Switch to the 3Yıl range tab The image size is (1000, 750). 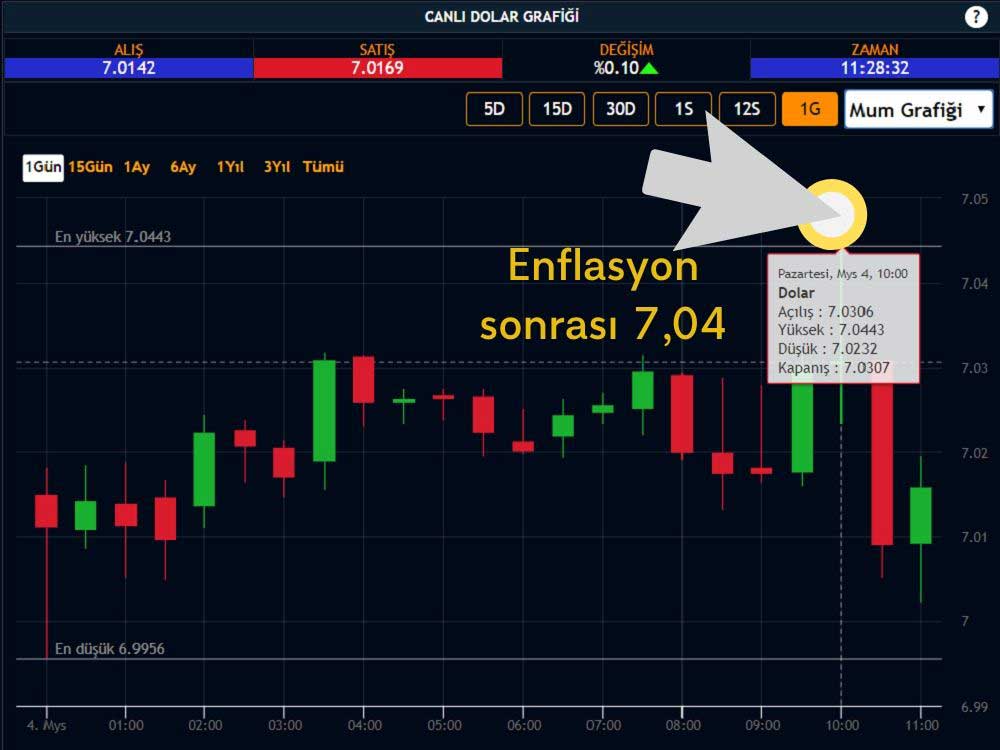(x=277, y=167)
